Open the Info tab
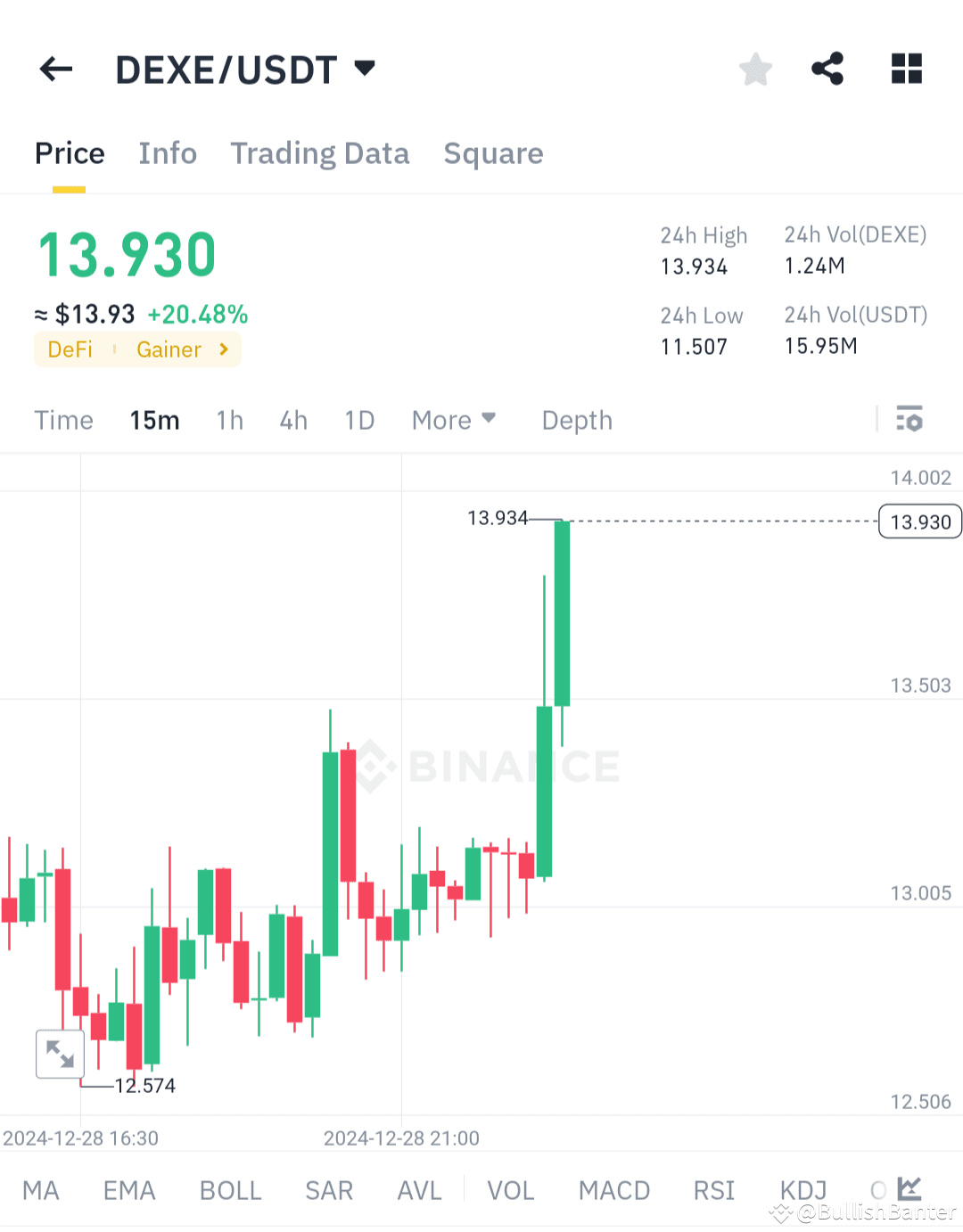963x1232 pixels. [x=168, y=153]
